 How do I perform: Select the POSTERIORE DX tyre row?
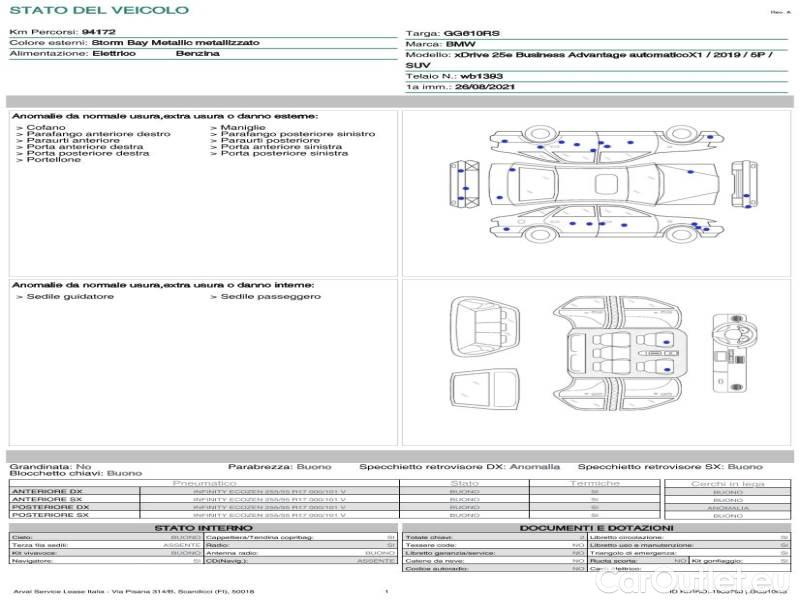point(48,507)
